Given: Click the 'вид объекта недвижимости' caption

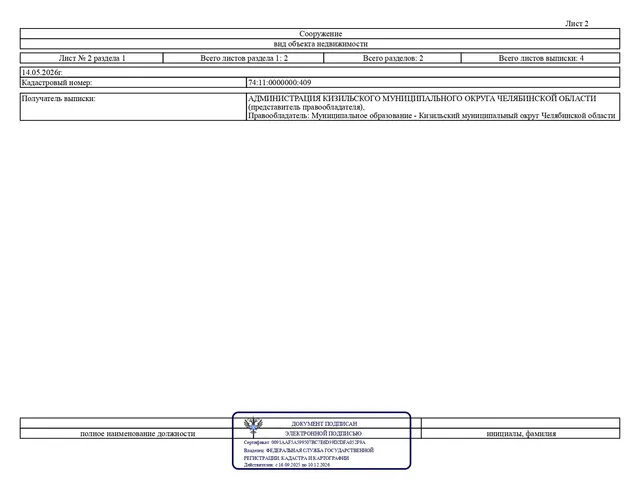Looking at the screenshot, I should pos(320,44).
